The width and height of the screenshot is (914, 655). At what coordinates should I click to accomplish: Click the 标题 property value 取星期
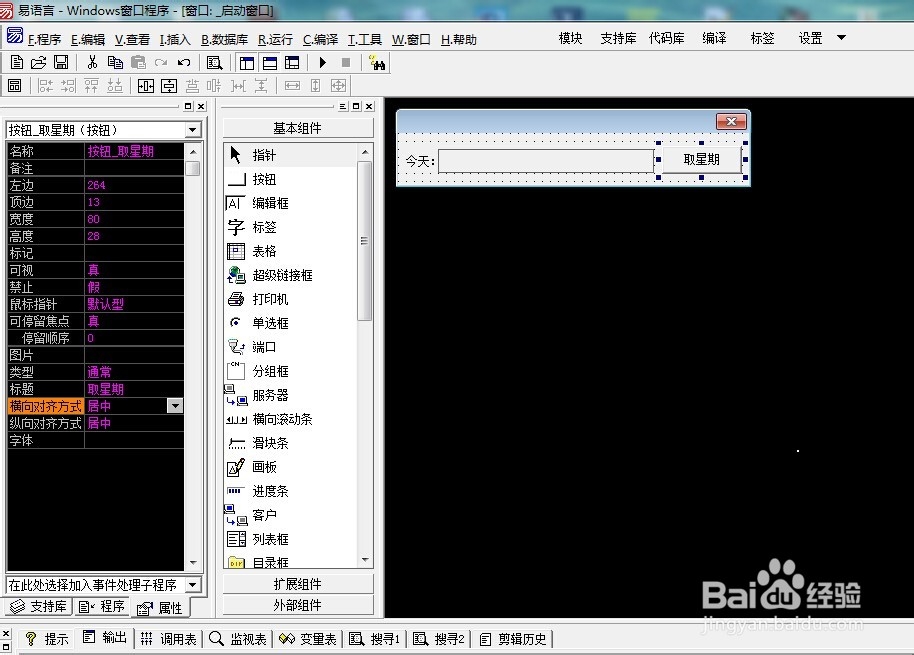134,389
